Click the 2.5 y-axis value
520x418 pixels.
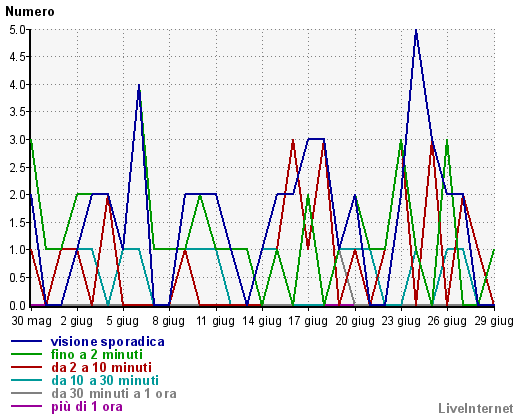[17, 167]
